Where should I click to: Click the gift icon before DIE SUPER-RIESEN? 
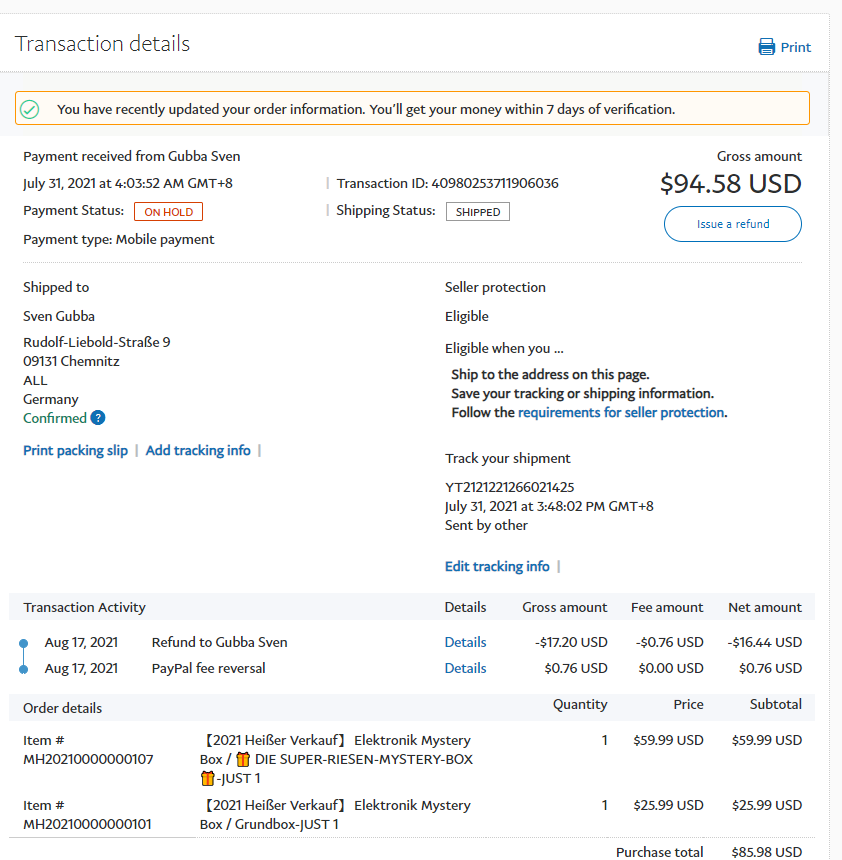[x=243, y=759]
